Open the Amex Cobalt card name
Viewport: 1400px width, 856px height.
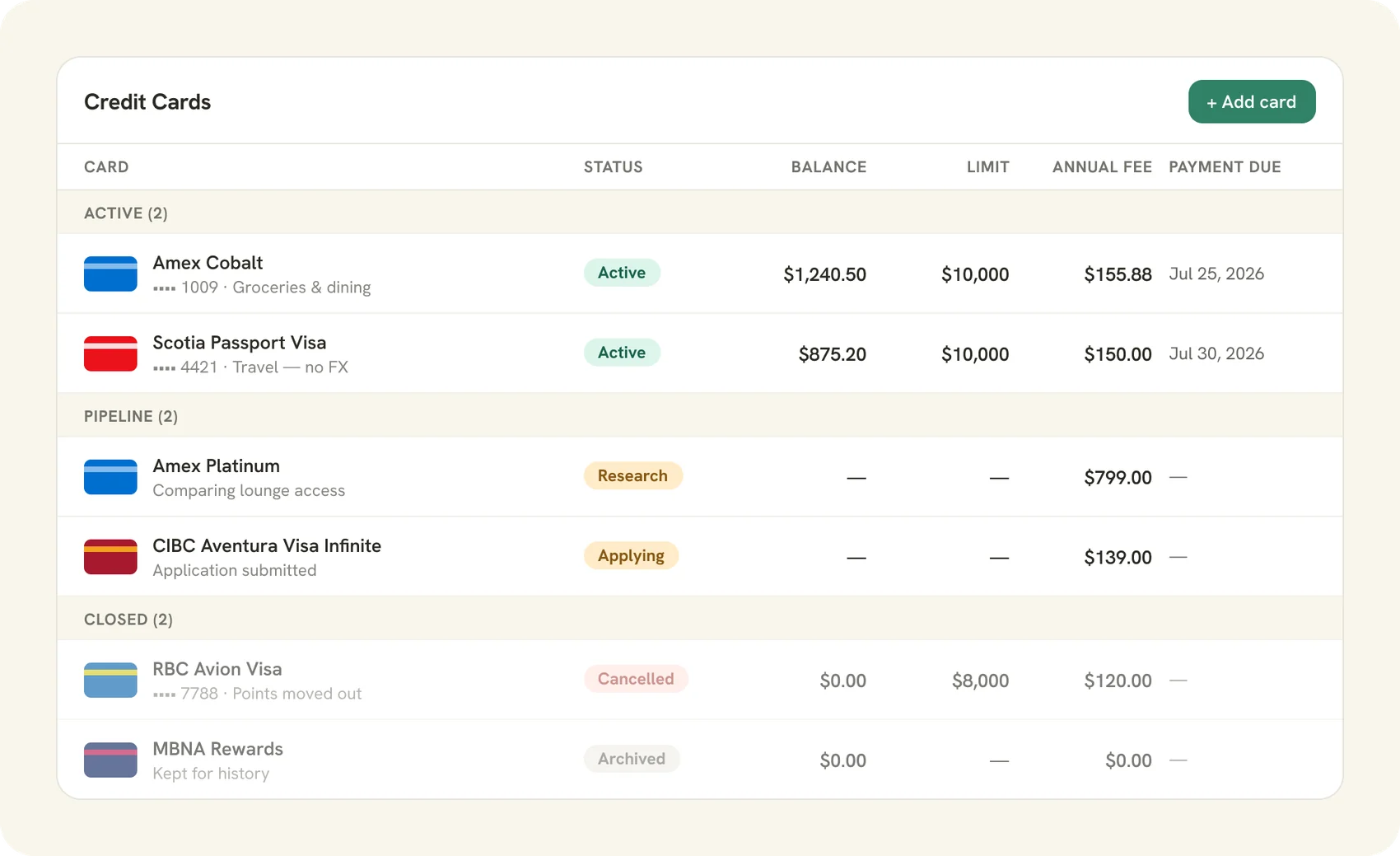pyautogui.click(x=208, y=263)
